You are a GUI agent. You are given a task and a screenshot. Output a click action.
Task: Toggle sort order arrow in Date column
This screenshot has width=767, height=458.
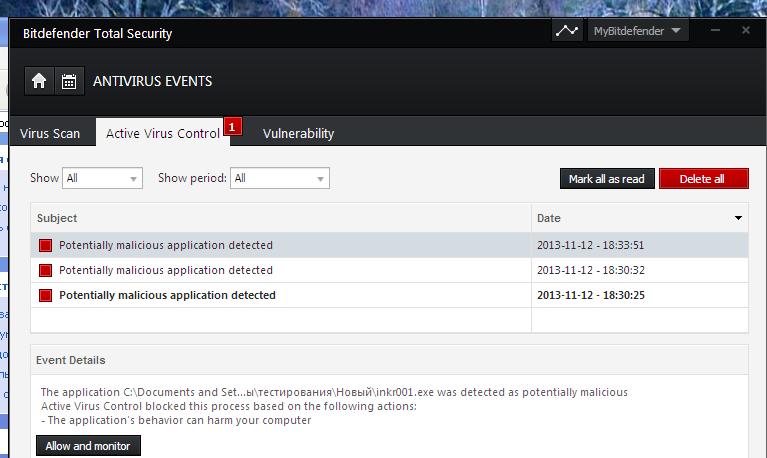(x=739, y=218)
